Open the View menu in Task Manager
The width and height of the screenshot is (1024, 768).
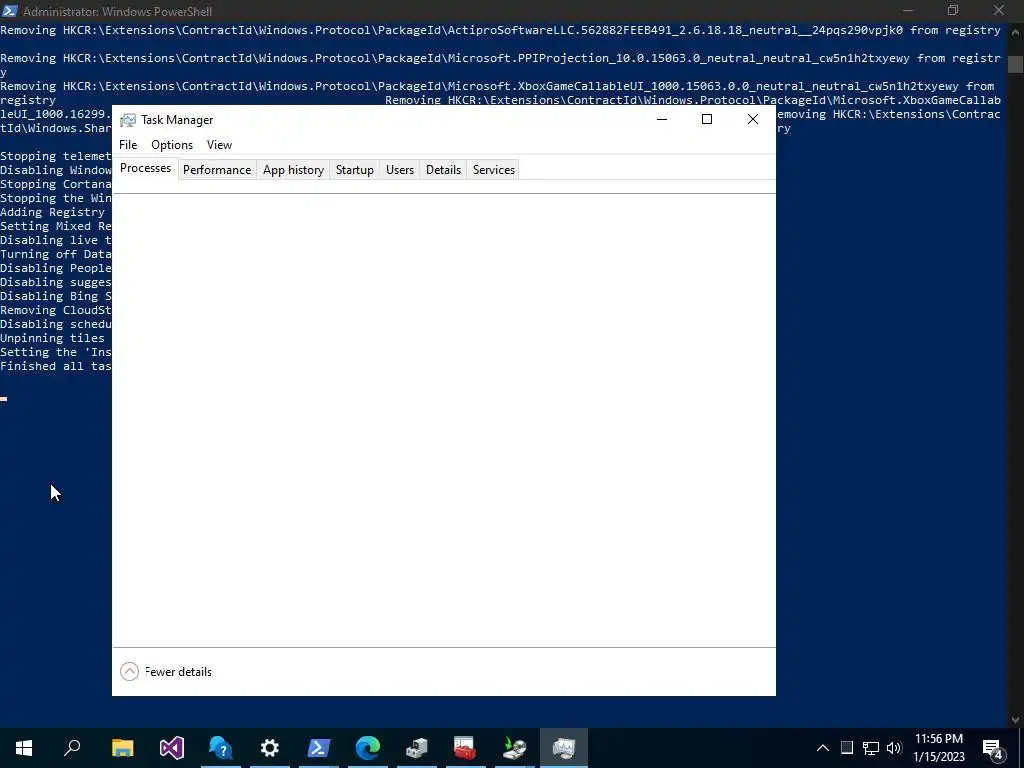[x=219, y=145]
